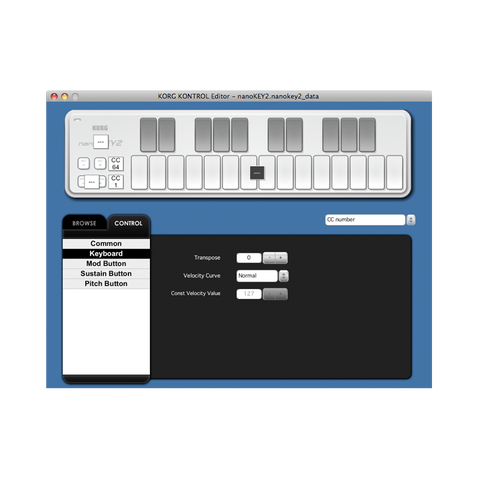The image size is (480, 480).
Task: Select the '---' box over the KORG logo
Action: [101, 142]
